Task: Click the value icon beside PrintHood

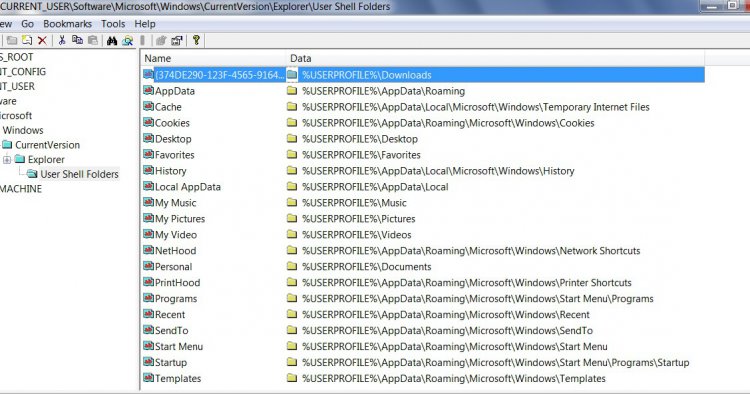Action: (148, 282)
